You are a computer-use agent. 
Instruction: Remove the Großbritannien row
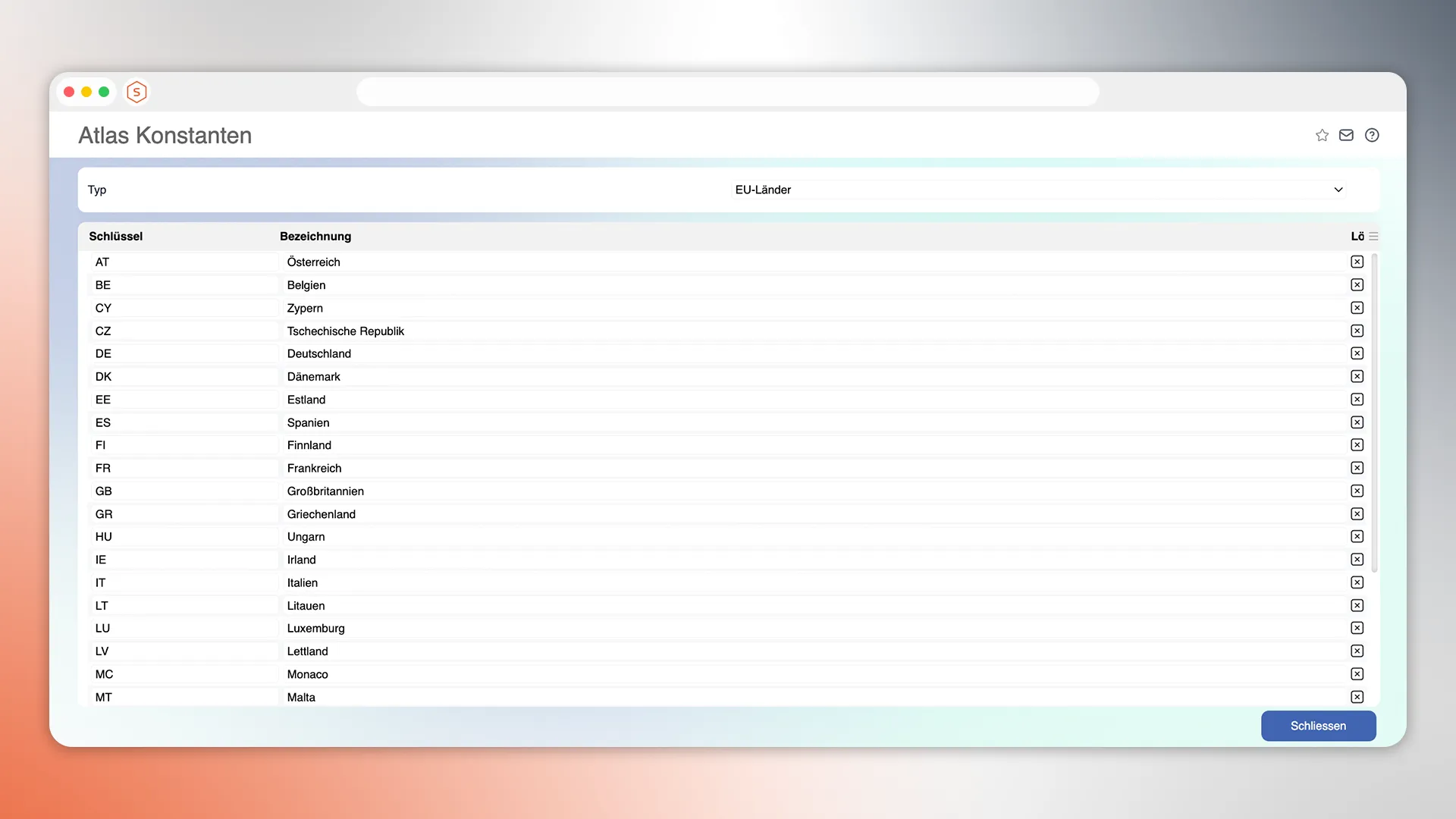coord(1357,491)
